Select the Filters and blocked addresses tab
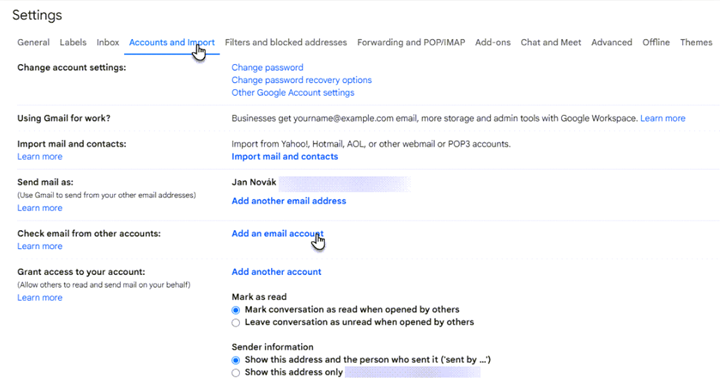The image size is (720, 381). click(x=286, y=42)
